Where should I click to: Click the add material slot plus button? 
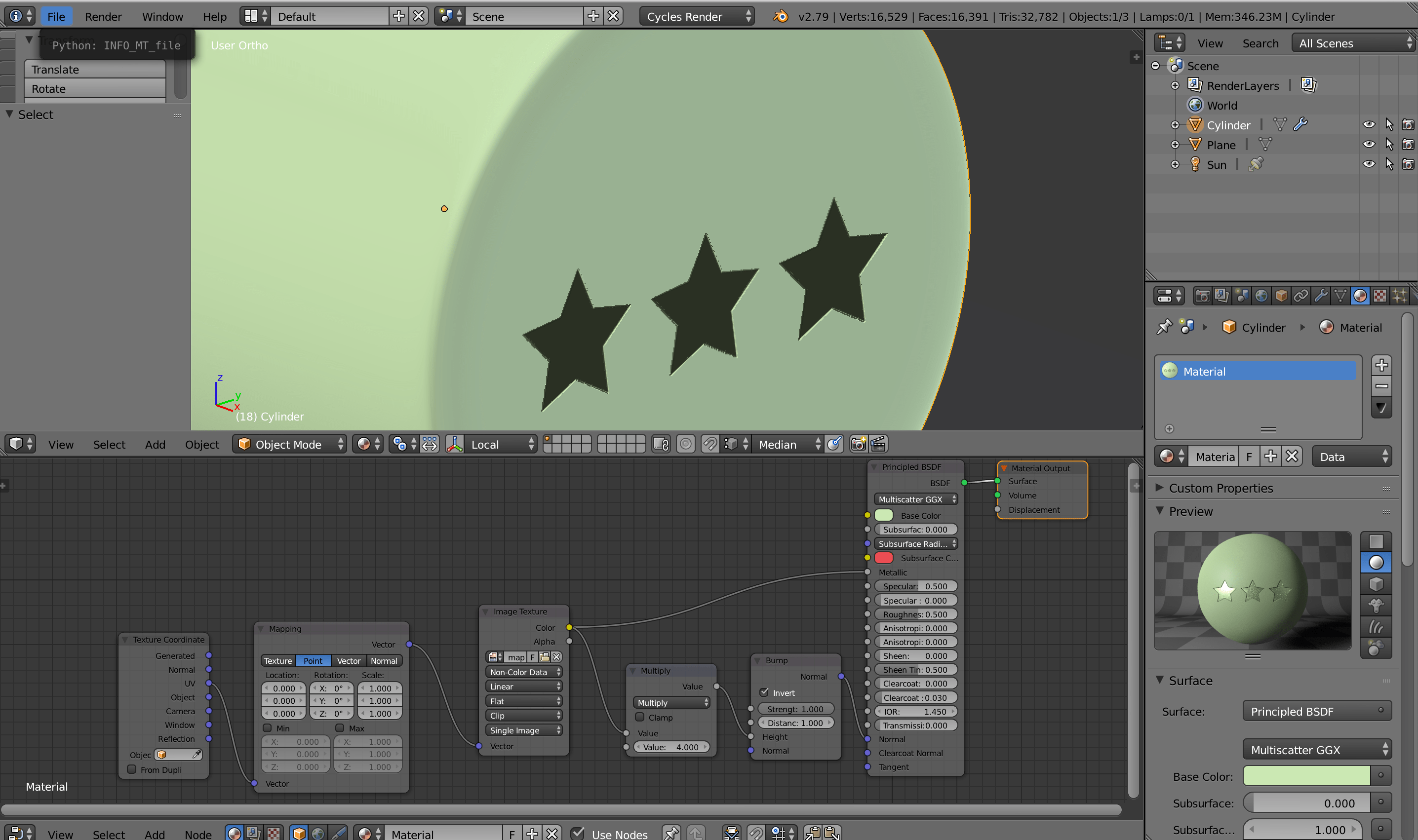coord(1381,365)
